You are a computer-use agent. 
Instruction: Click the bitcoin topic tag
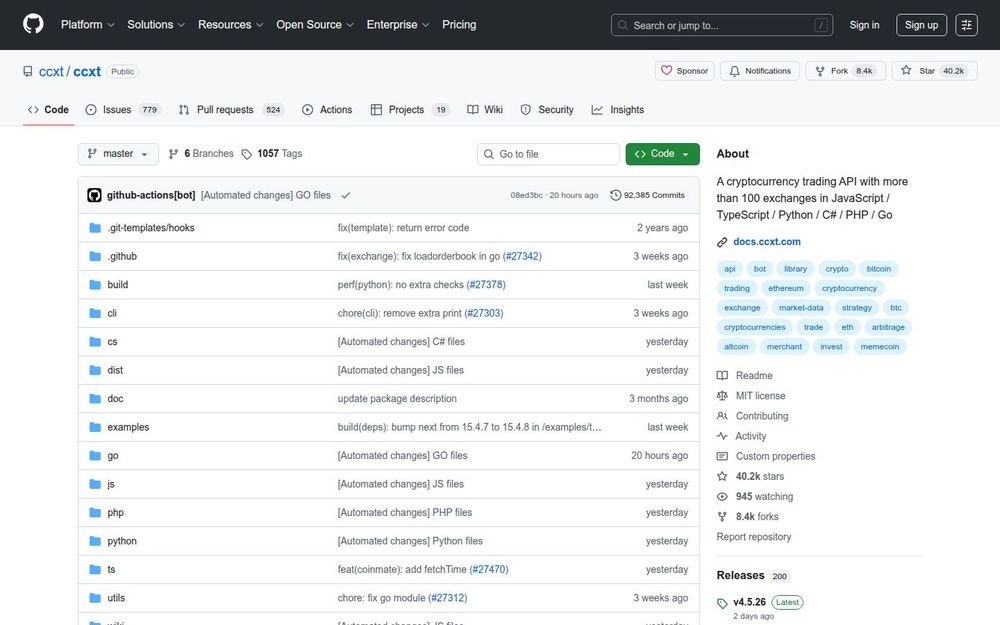tap(878, 268)
